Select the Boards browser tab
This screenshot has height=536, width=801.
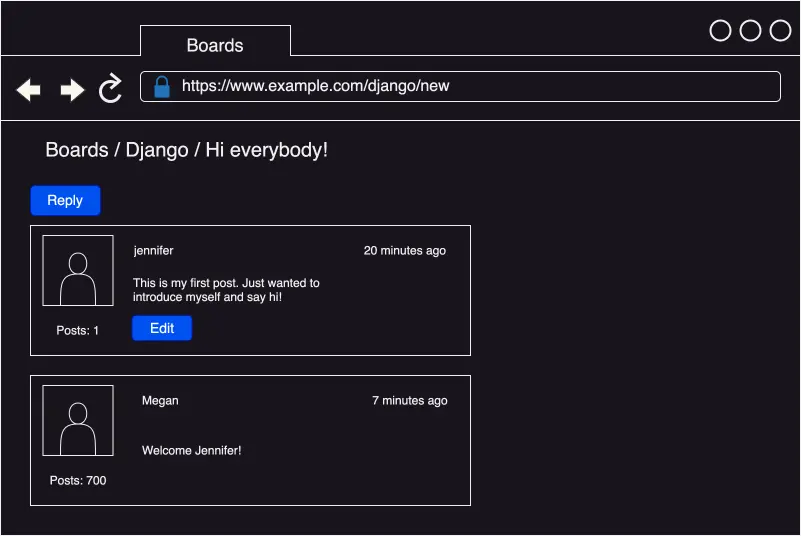coord(215,41)
